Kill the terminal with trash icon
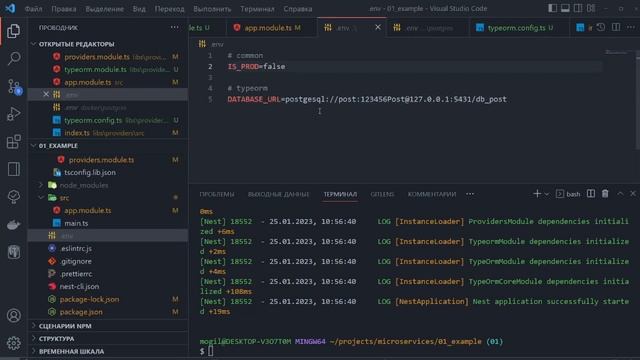Screen dimensions: 640x360 point(605,194)
